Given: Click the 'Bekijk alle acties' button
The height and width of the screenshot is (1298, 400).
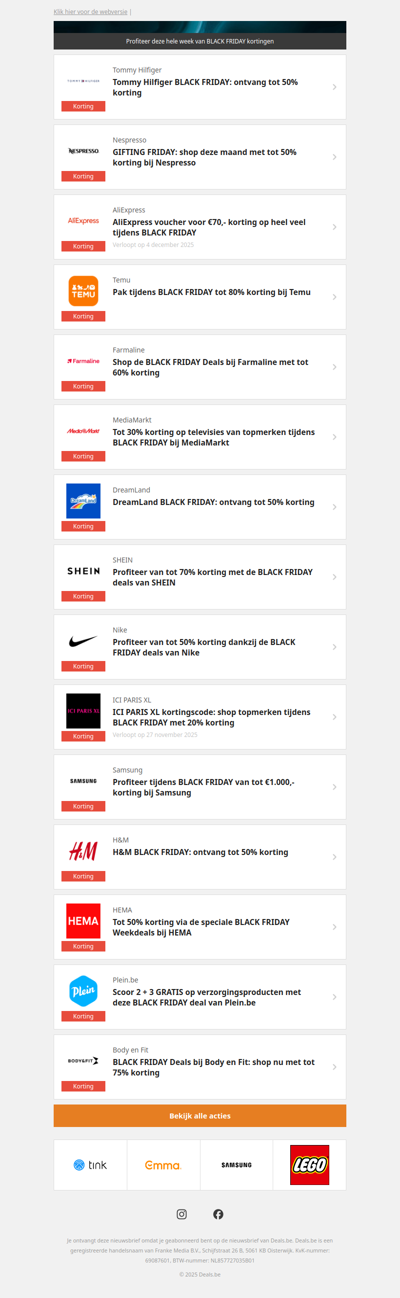Looking at the screenshot, I should (200, 1115).
